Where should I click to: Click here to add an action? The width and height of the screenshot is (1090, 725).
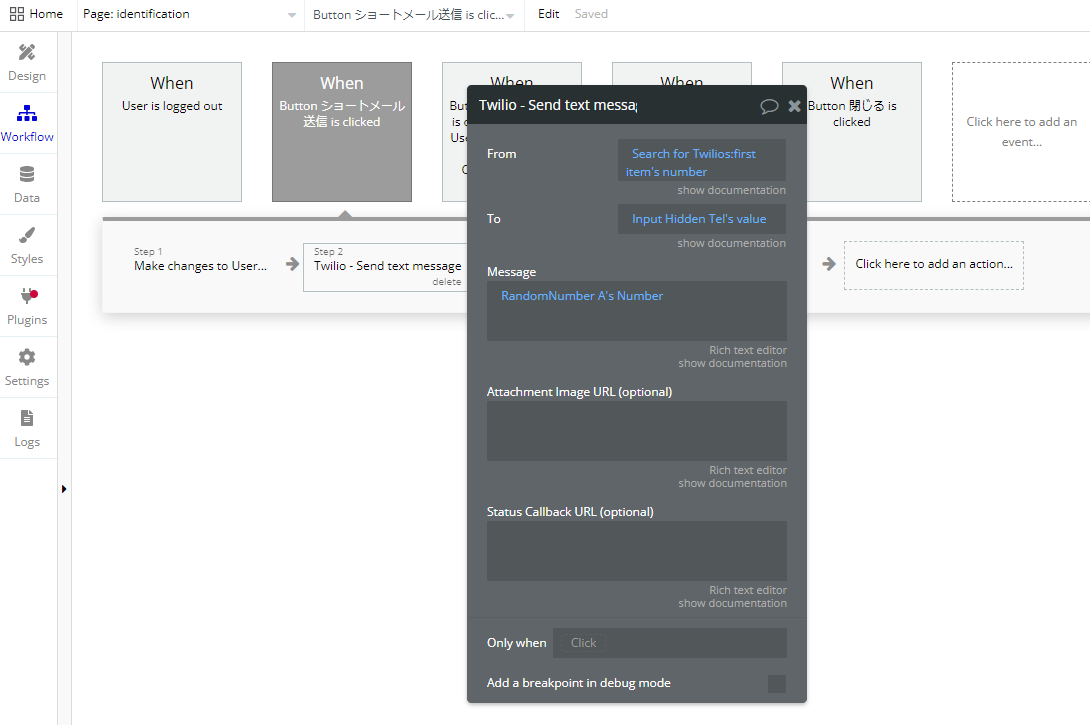point(934,265)
